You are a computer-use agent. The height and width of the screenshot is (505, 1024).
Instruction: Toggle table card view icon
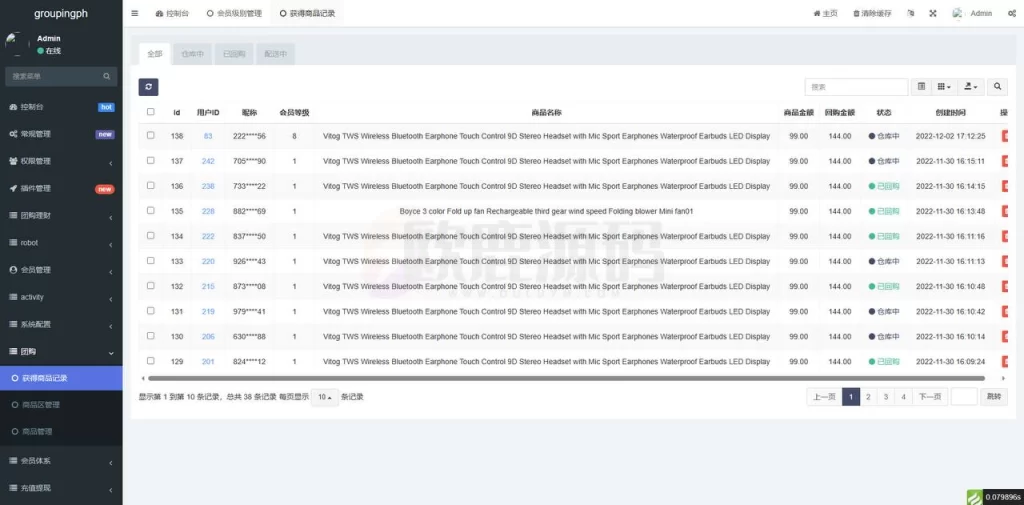[921, 86]
